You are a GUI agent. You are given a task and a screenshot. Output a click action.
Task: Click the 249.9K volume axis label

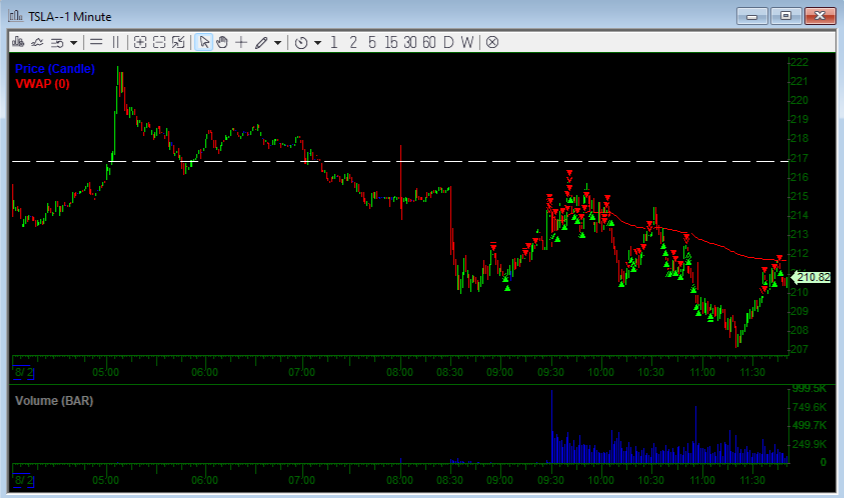pyautogui.click(x=809, y=444)
